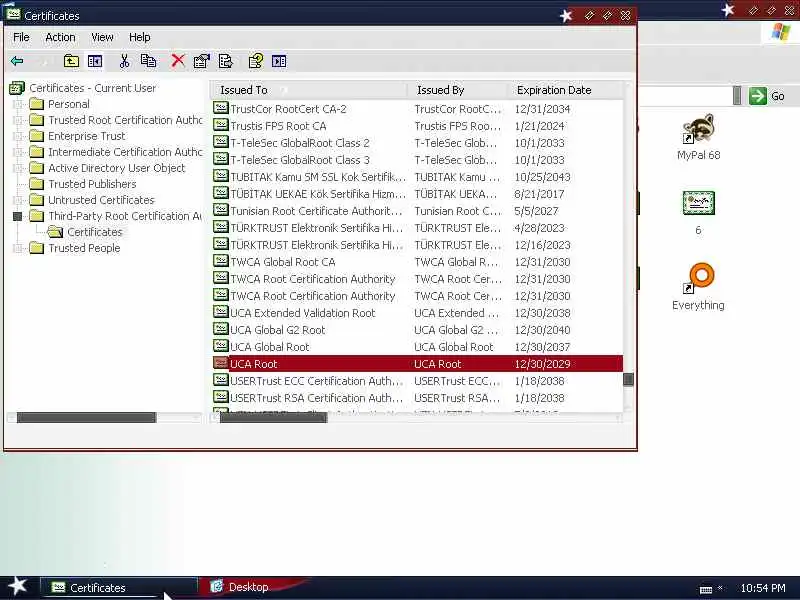Click the certificate list vertical scrollbar thumb

[x=629, y=380]
